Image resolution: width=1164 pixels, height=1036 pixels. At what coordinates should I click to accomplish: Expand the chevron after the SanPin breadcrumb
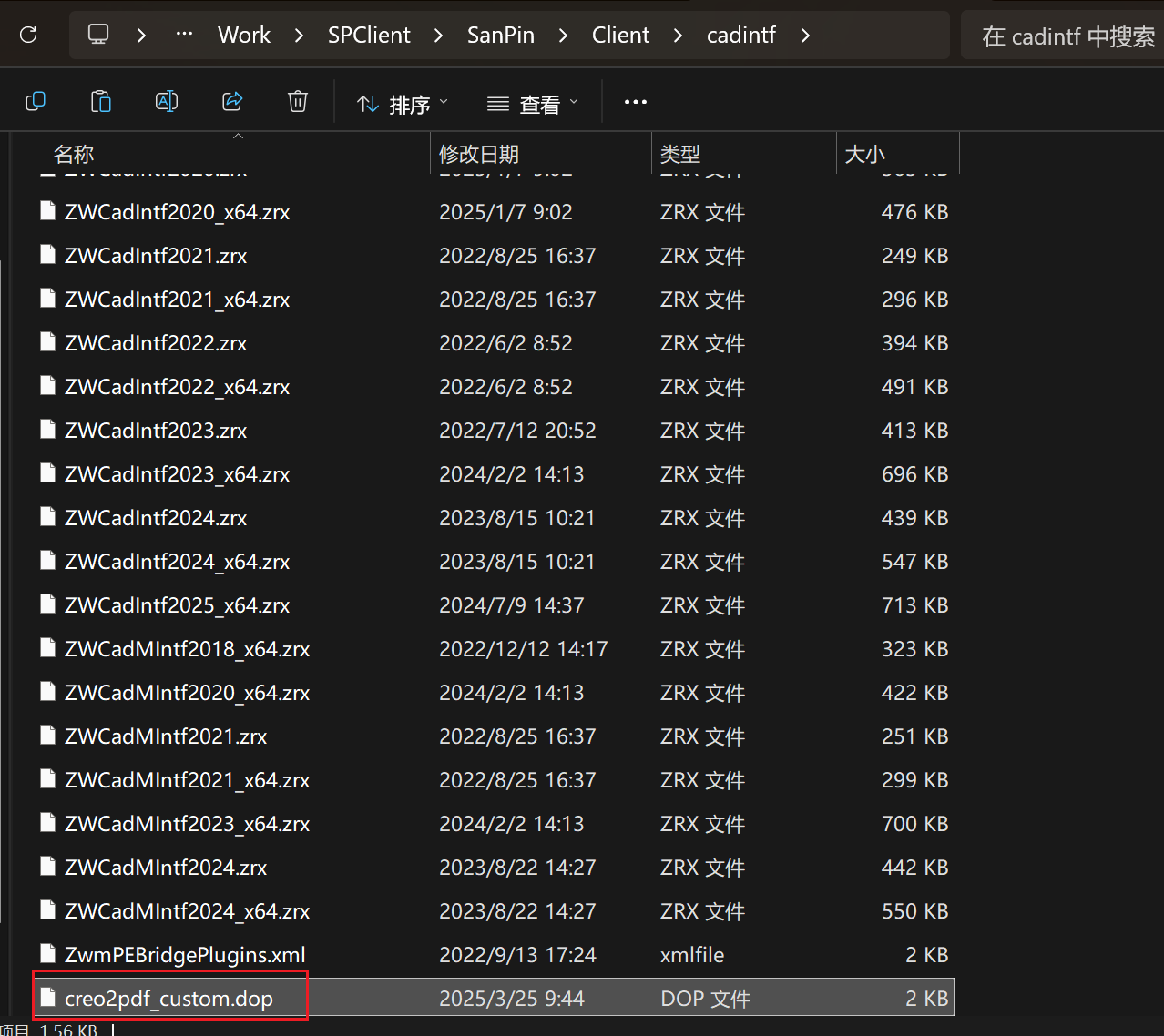point(563,35)
